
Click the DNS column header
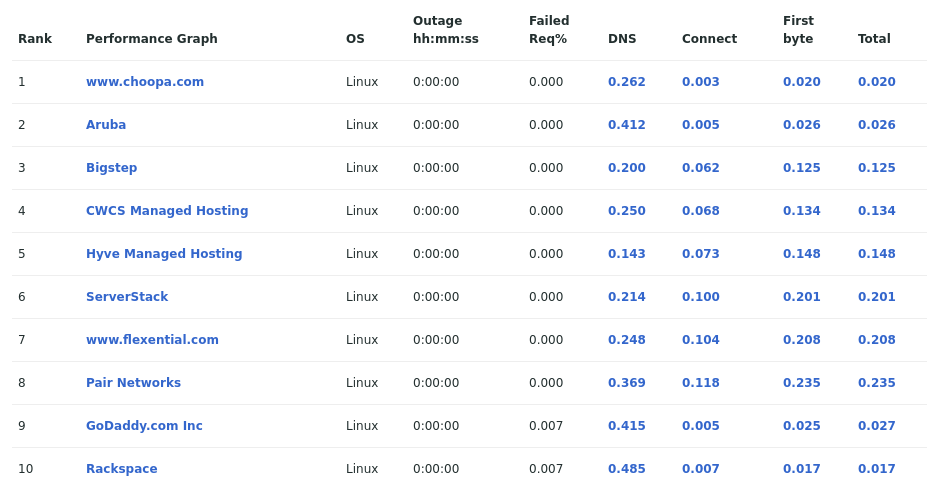point(622,39)
